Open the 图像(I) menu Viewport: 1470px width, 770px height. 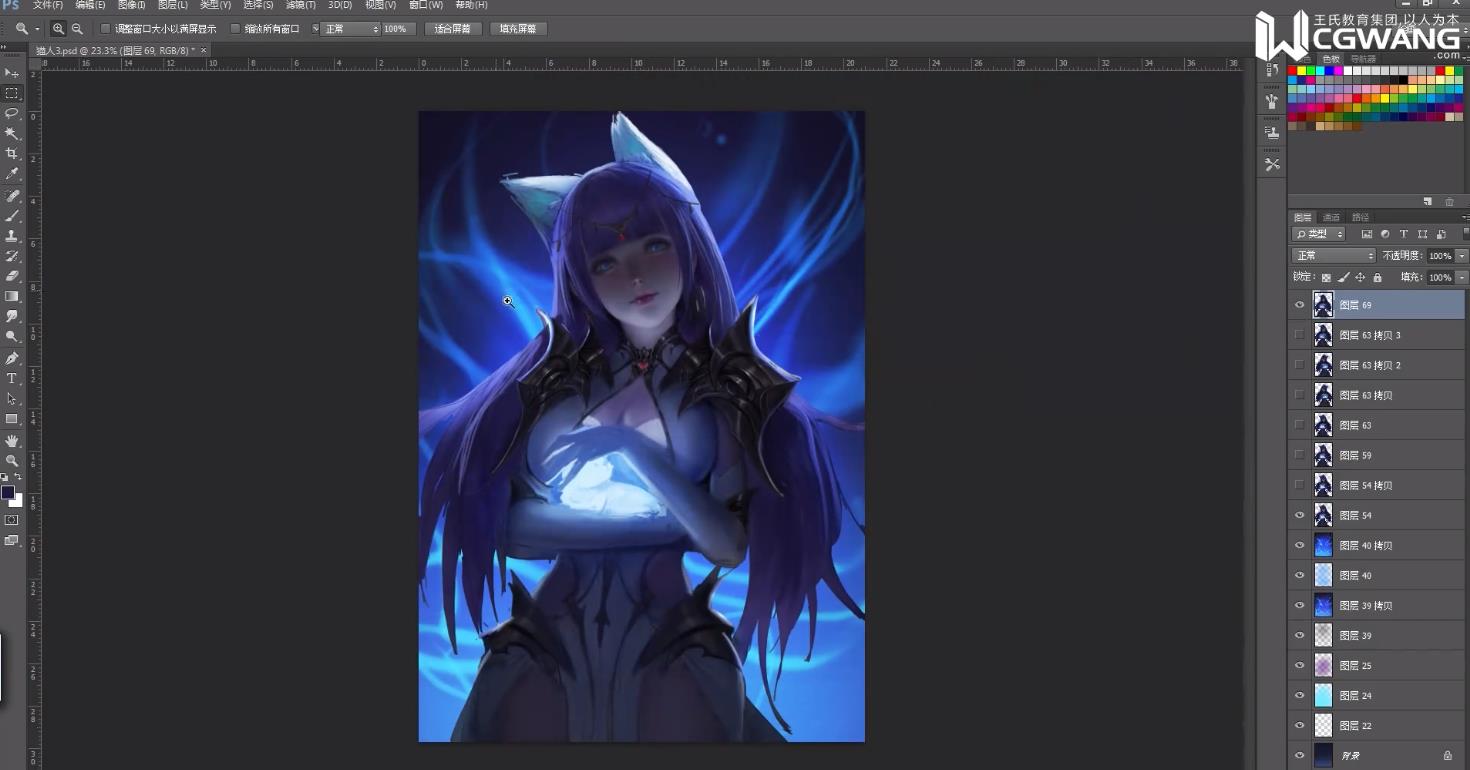pos(131,5)
